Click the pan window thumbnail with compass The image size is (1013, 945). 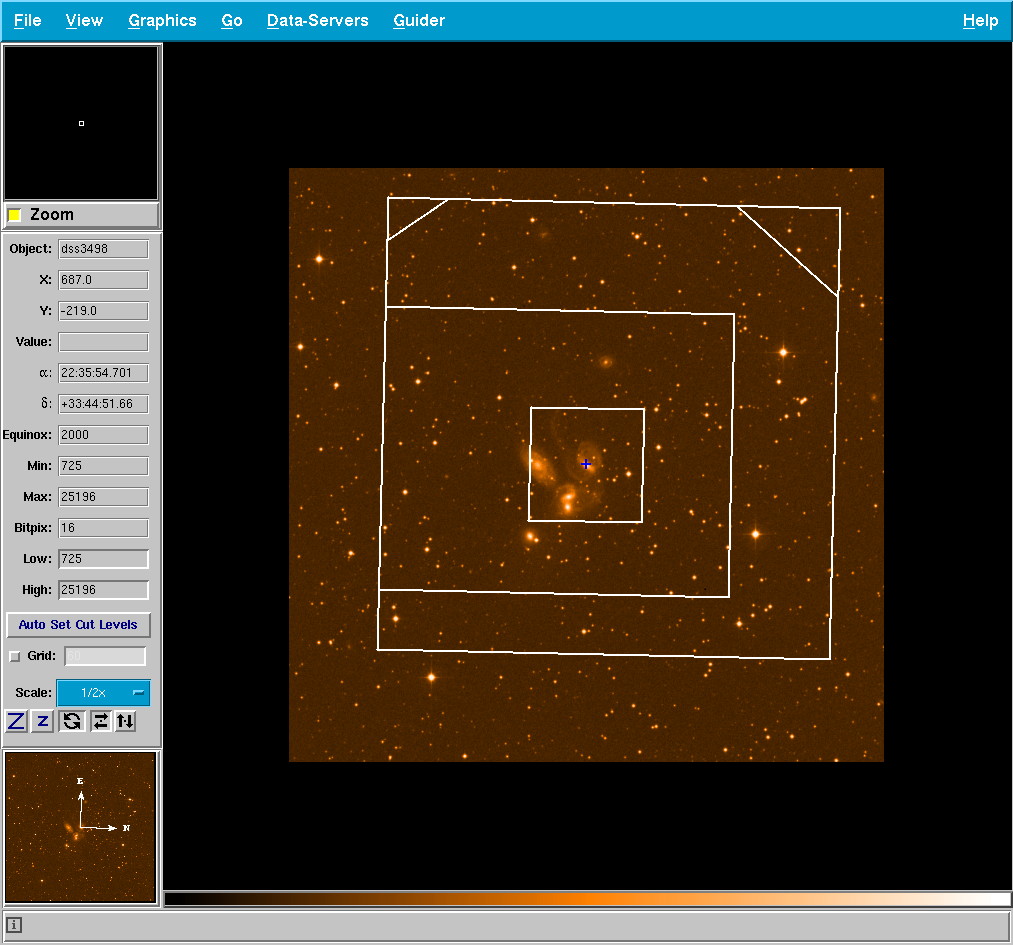click(81, 827)
